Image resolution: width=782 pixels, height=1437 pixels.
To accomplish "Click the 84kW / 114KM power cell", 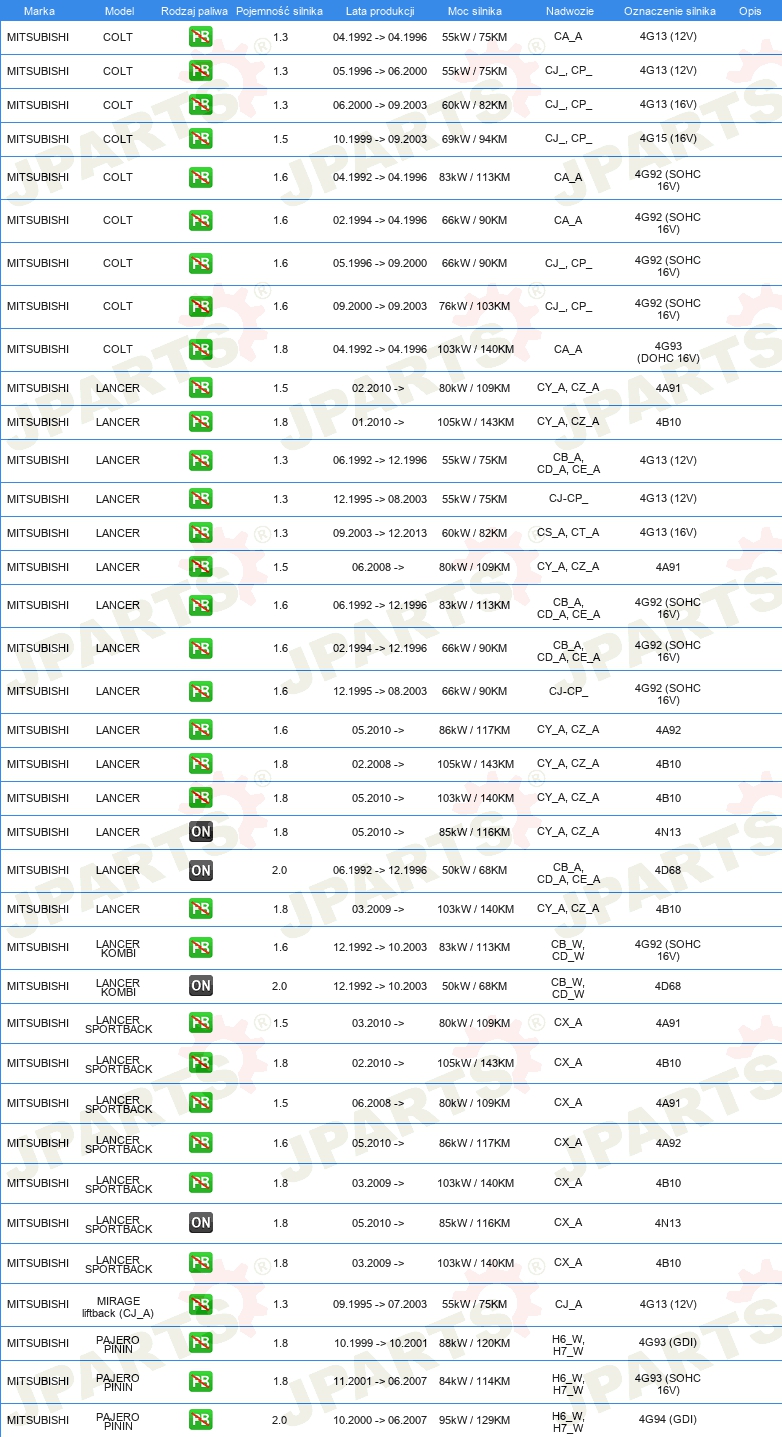I will tap(475, 1382).
